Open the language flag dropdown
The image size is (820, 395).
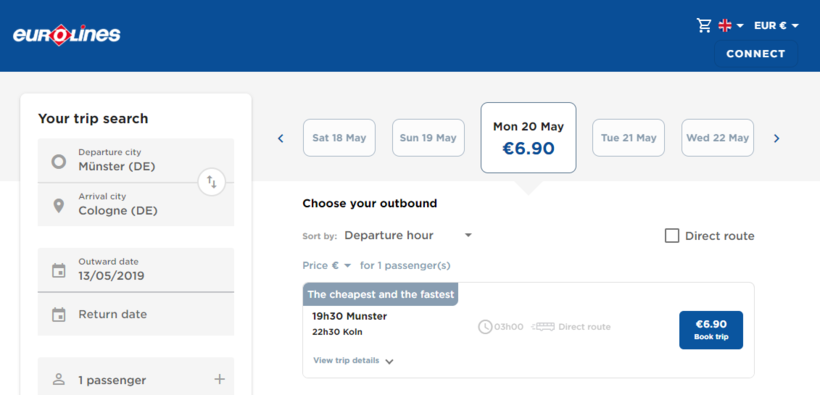click(731, 25)
